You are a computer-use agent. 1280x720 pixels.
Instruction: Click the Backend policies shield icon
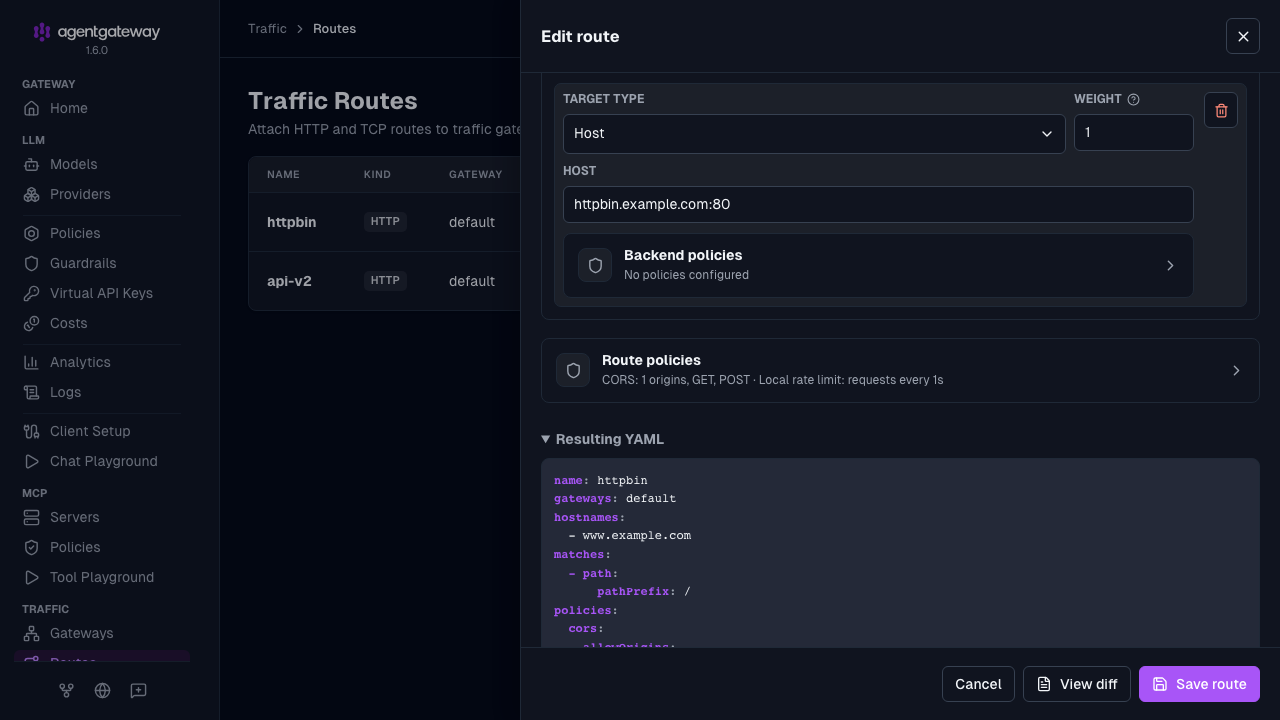(595, 265)
